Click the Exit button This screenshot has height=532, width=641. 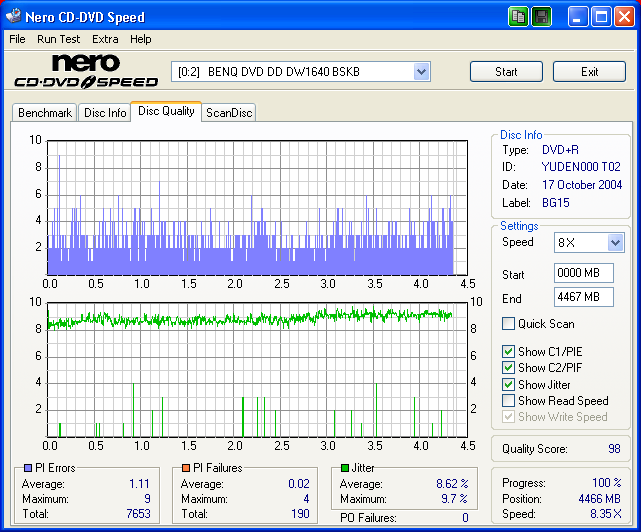589,72
